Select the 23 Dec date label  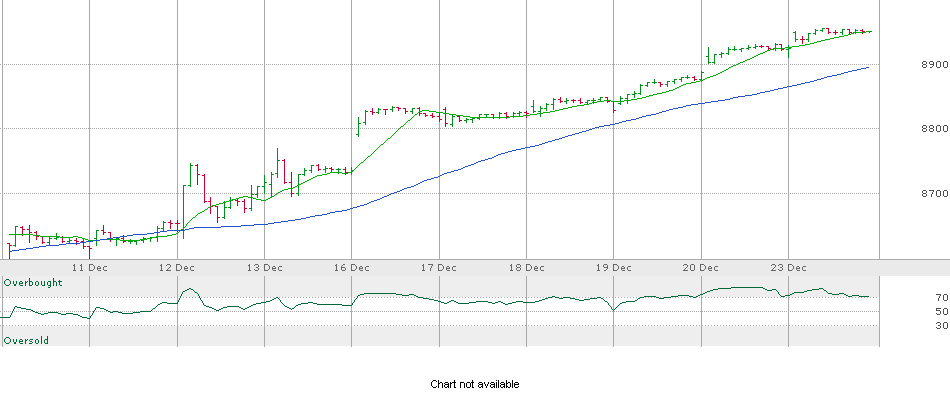(x=788, y=267)
